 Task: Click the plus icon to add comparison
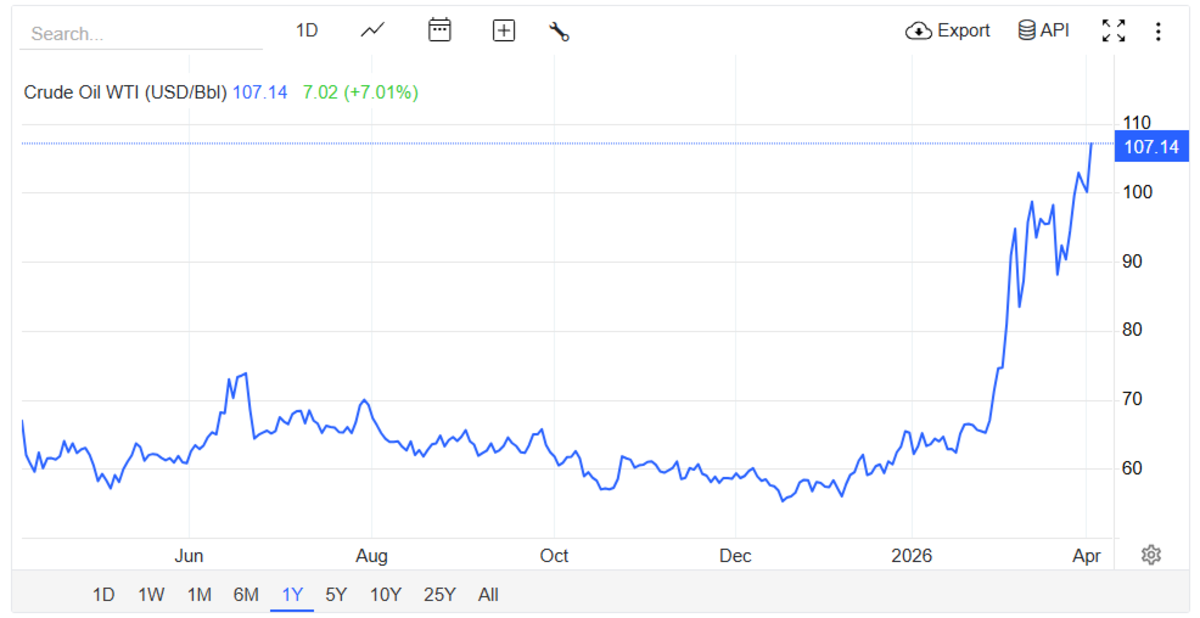[504, 31]
